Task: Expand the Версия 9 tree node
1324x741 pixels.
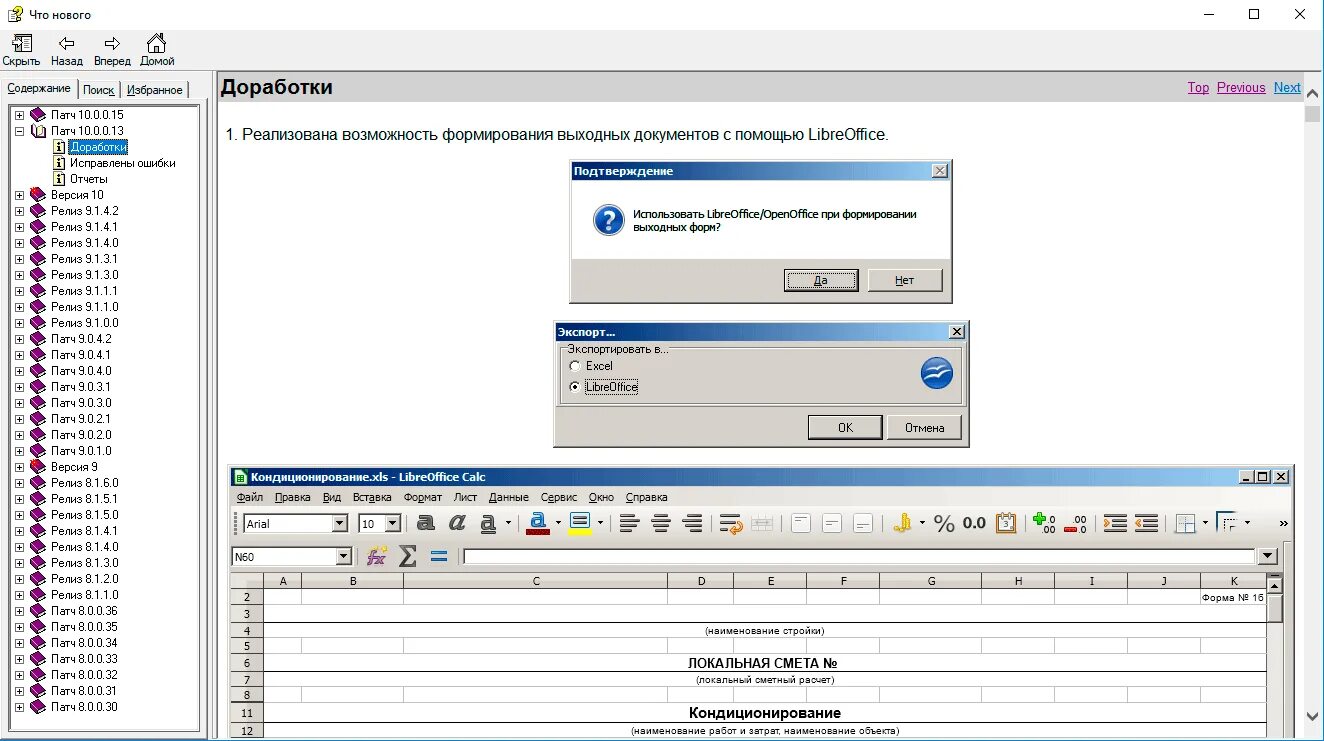Action: click(19, 467)
